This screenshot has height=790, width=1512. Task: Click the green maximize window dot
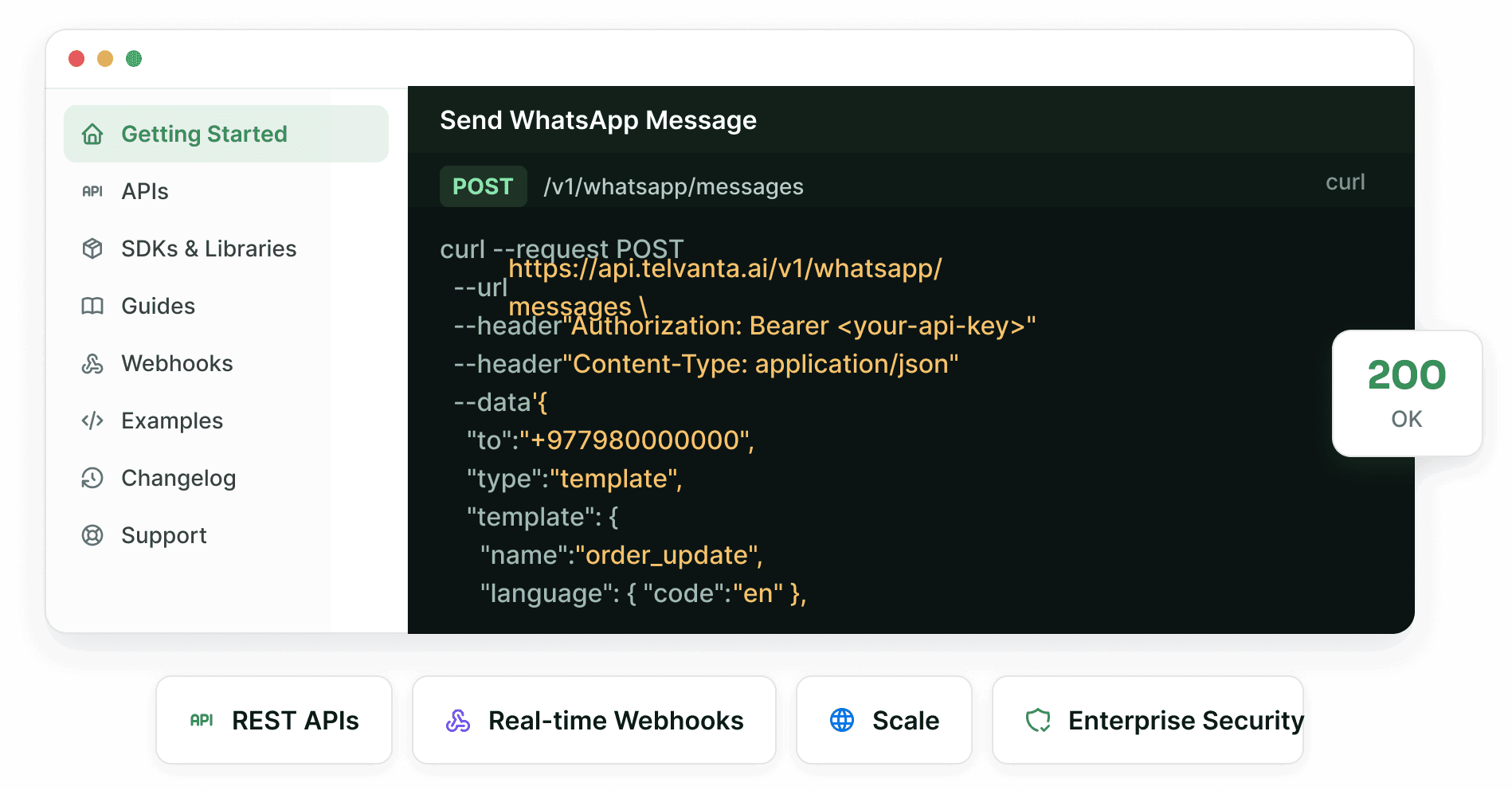134,58
